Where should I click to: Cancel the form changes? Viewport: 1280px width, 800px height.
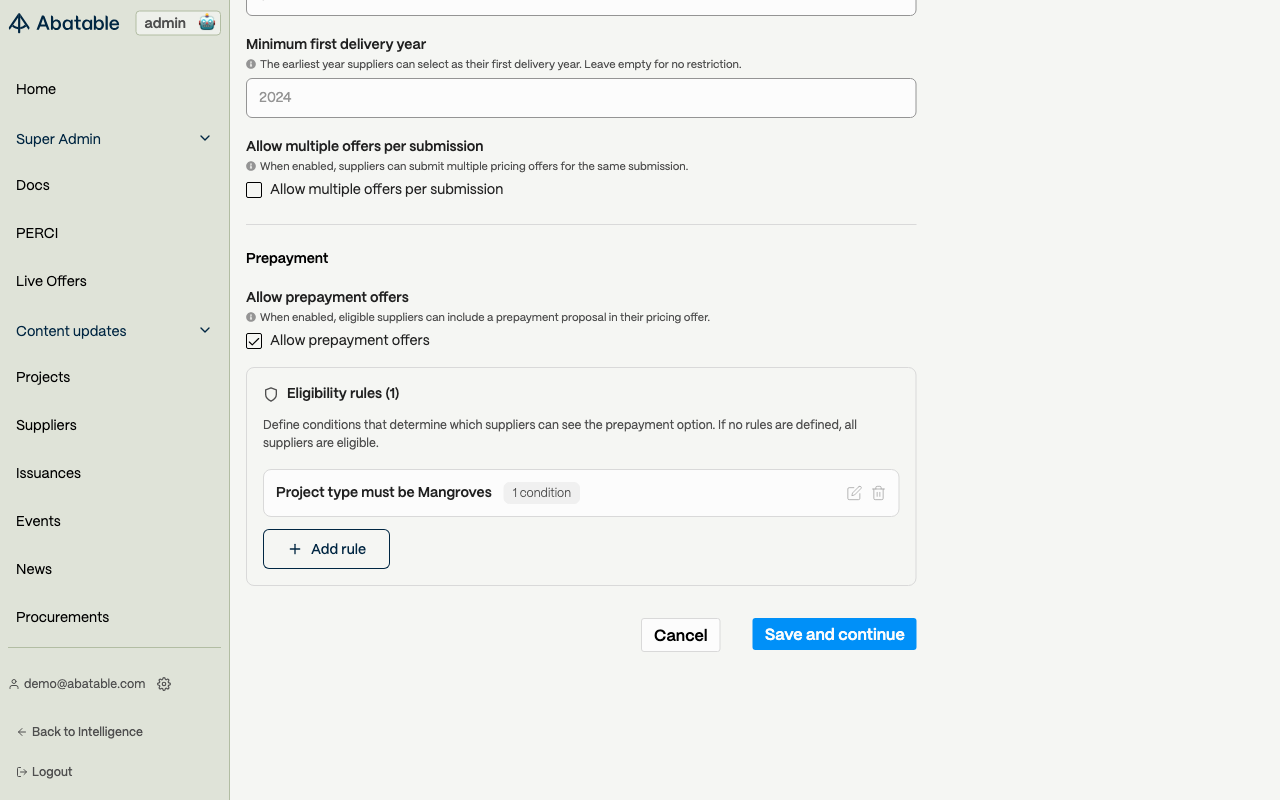pos(680,635)
